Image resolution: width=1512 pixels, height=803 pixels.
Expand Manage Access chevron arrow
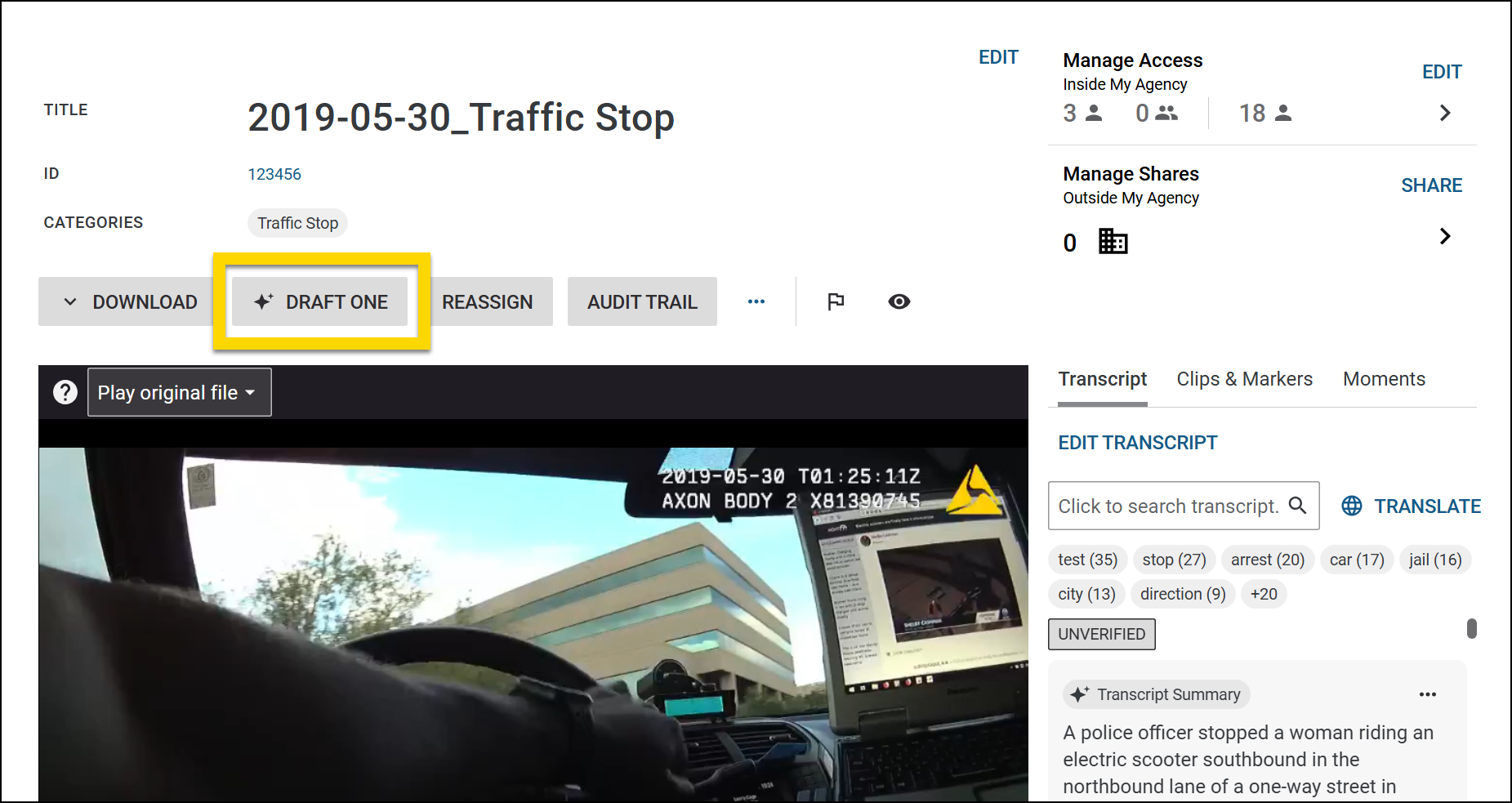1444,113
